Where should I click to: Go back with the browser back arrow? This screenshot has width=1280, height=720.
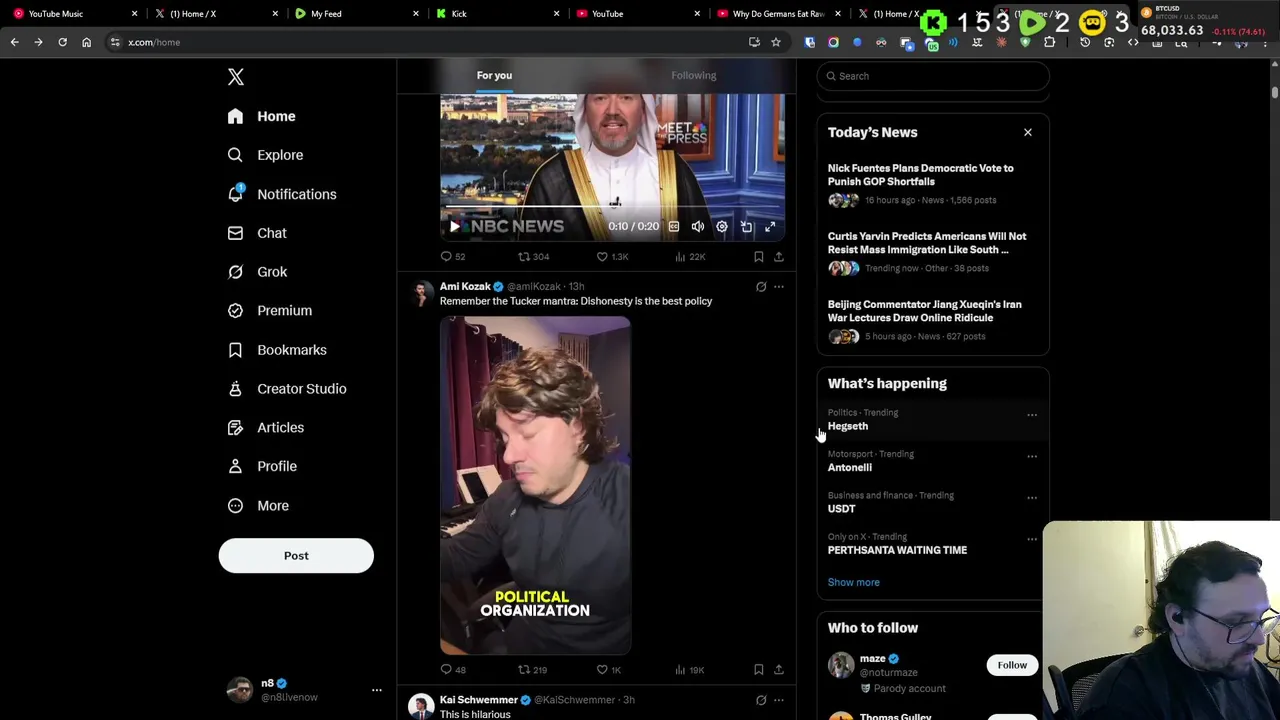pos(14,42)
